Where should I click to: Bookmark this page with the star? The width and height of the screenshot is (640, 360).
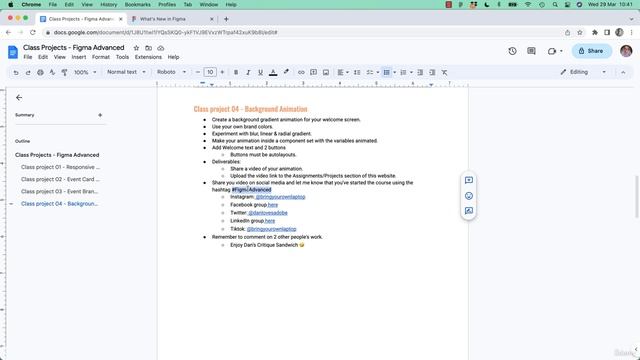[x=580, y=32]
